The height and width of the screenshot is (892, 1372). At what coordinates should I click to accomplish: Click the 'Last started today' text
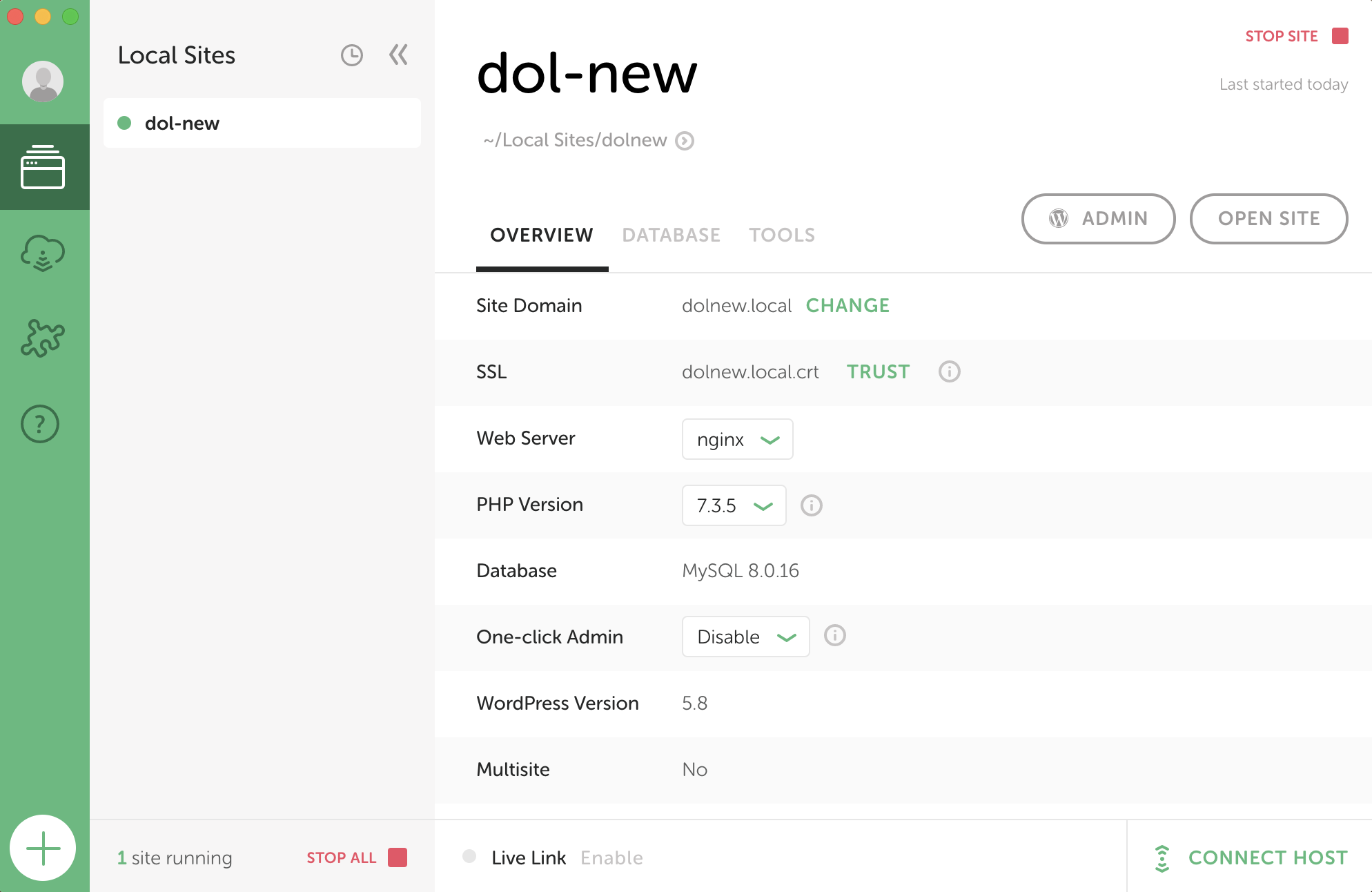(1284, 84)
